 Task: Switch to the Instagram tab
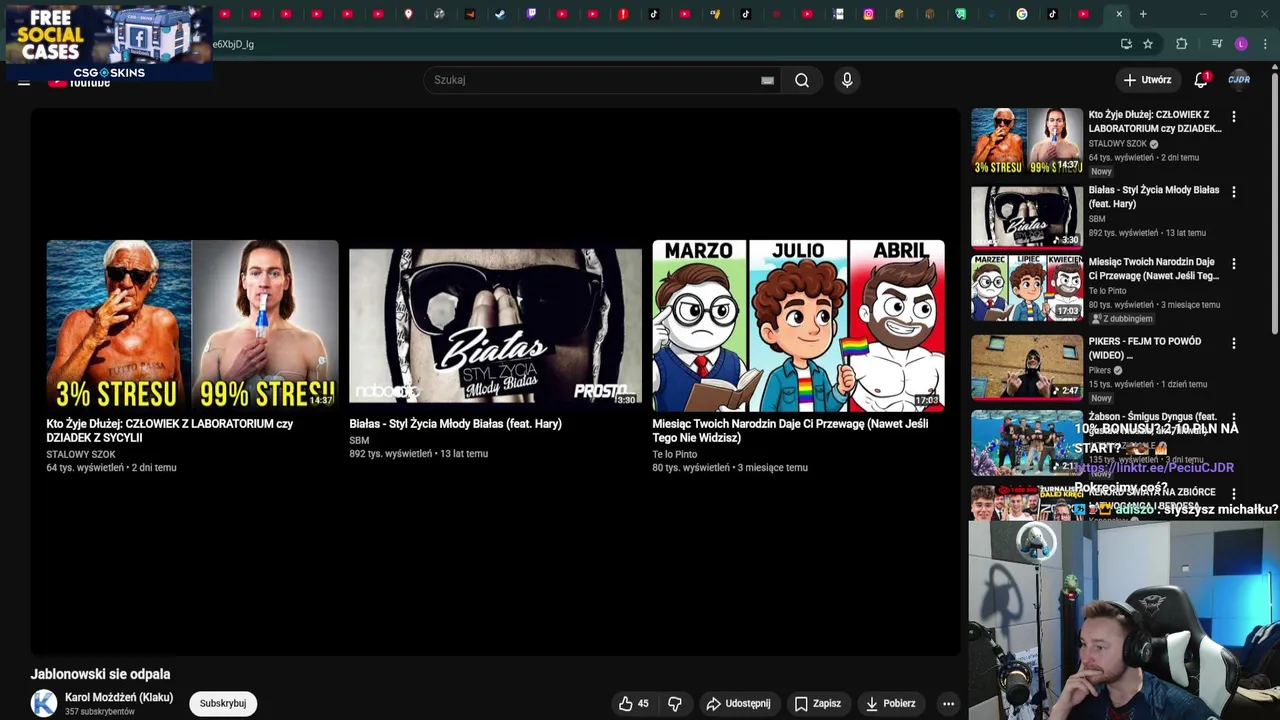click(868, 14)
